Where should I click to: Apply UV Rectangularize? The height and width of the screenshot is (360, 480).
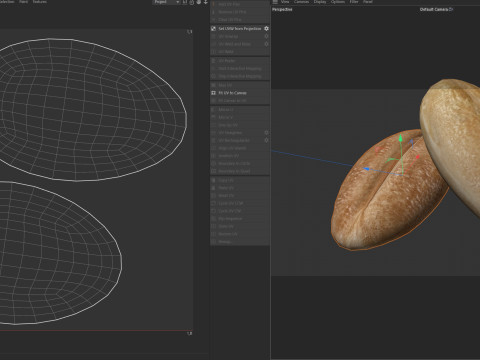coord(234,140)
